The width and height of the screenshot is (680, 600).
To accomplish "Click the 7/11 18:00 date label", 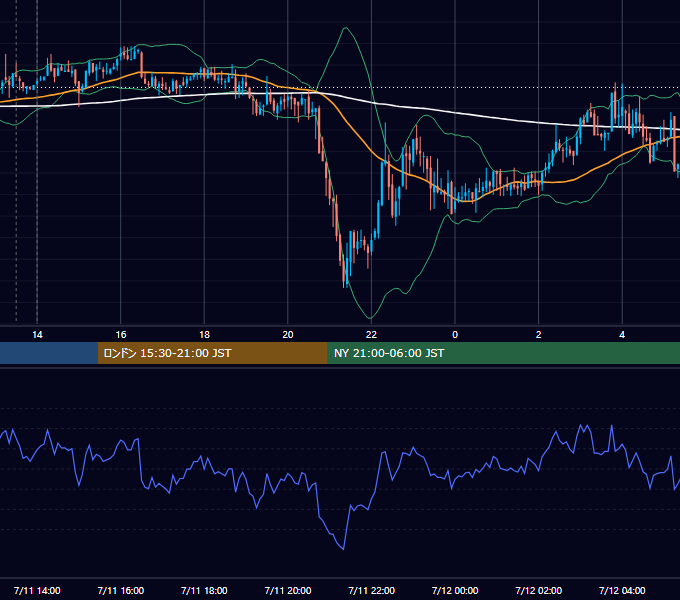I will 204,590.
